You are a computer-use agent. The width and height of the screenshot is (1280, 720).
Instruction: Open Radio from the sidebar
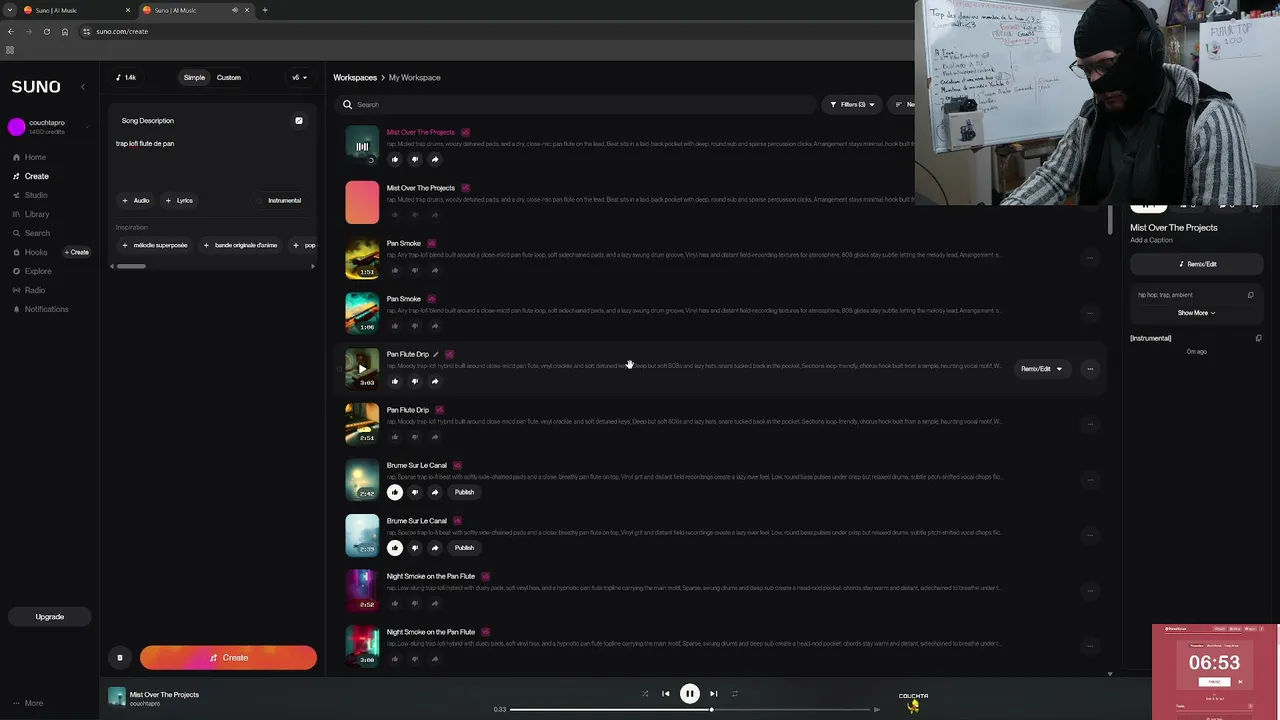[34, 290]
